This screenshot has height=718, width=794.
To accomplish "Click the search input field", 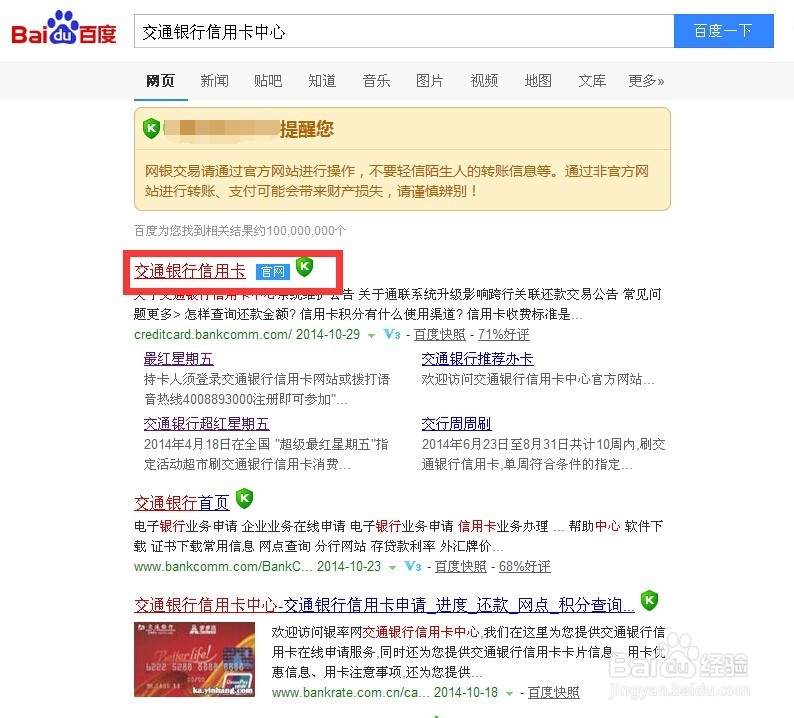I will coord(404,31).
